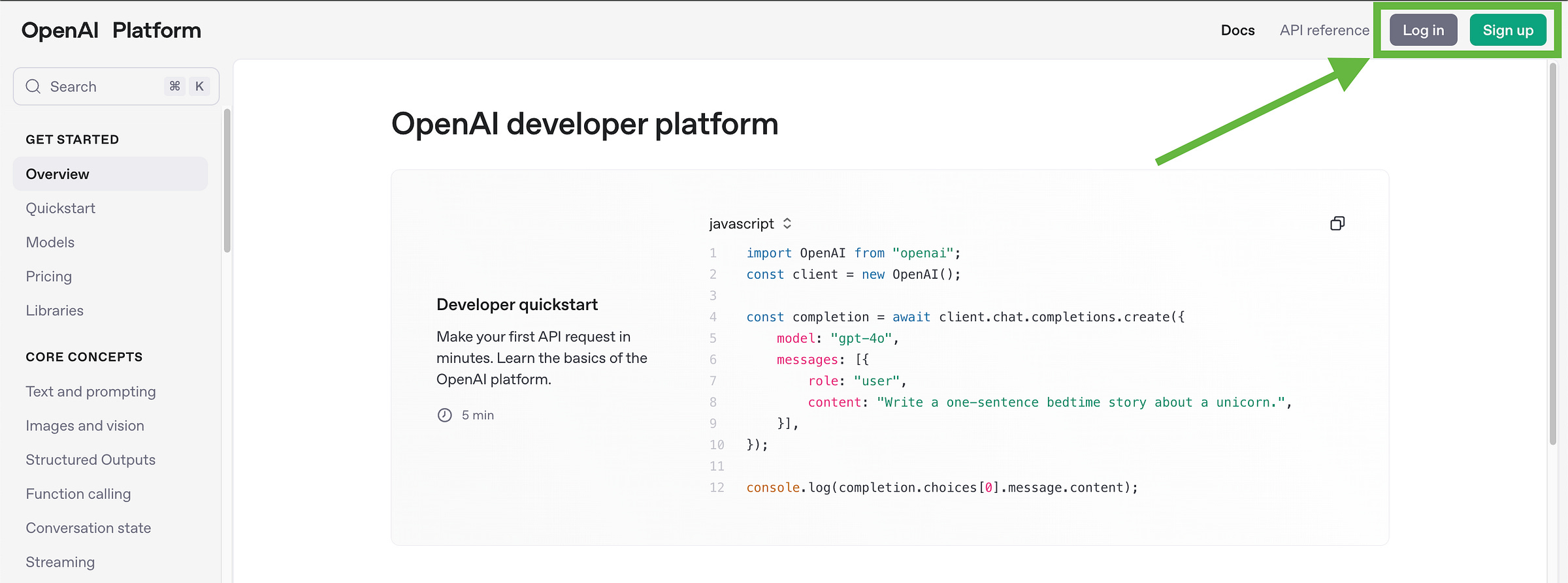Viewport: 1568px width, 583px height.
Task: Click the '5 min' duration text
Action: point(478,415)
